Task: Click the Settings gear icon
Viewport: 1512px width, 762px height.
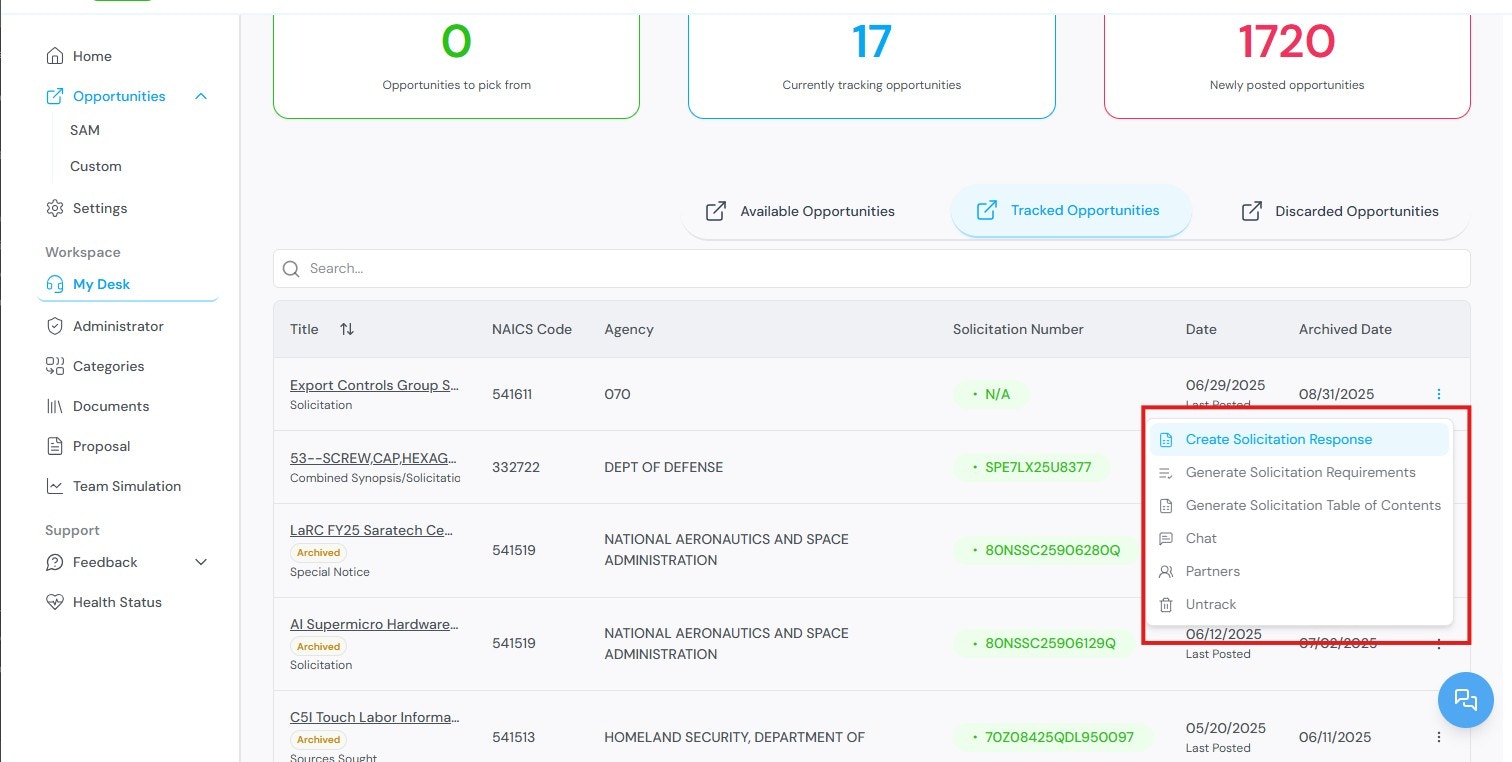Action: pyautogui.click(x=55, y=208)
